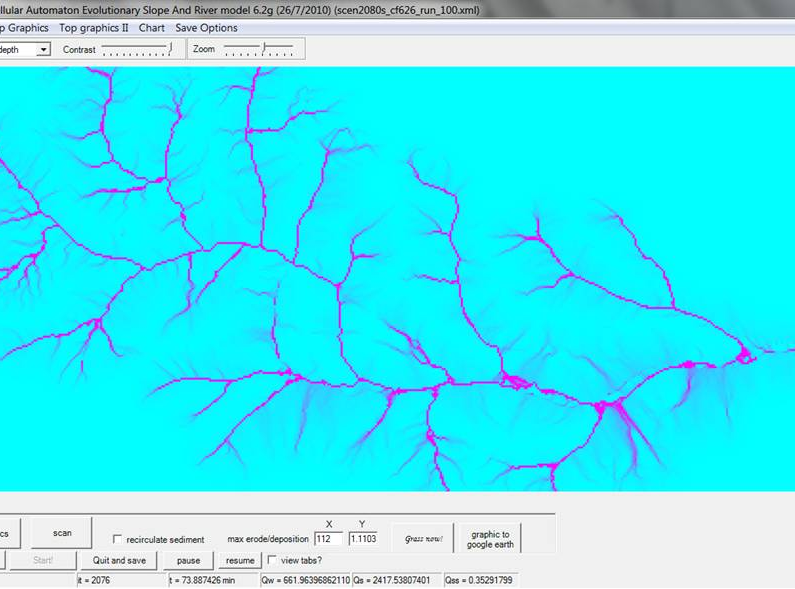The height and width of the screenshot is (589, 795).
Task: Click graphic to google earth button
Action: [490, 539]
